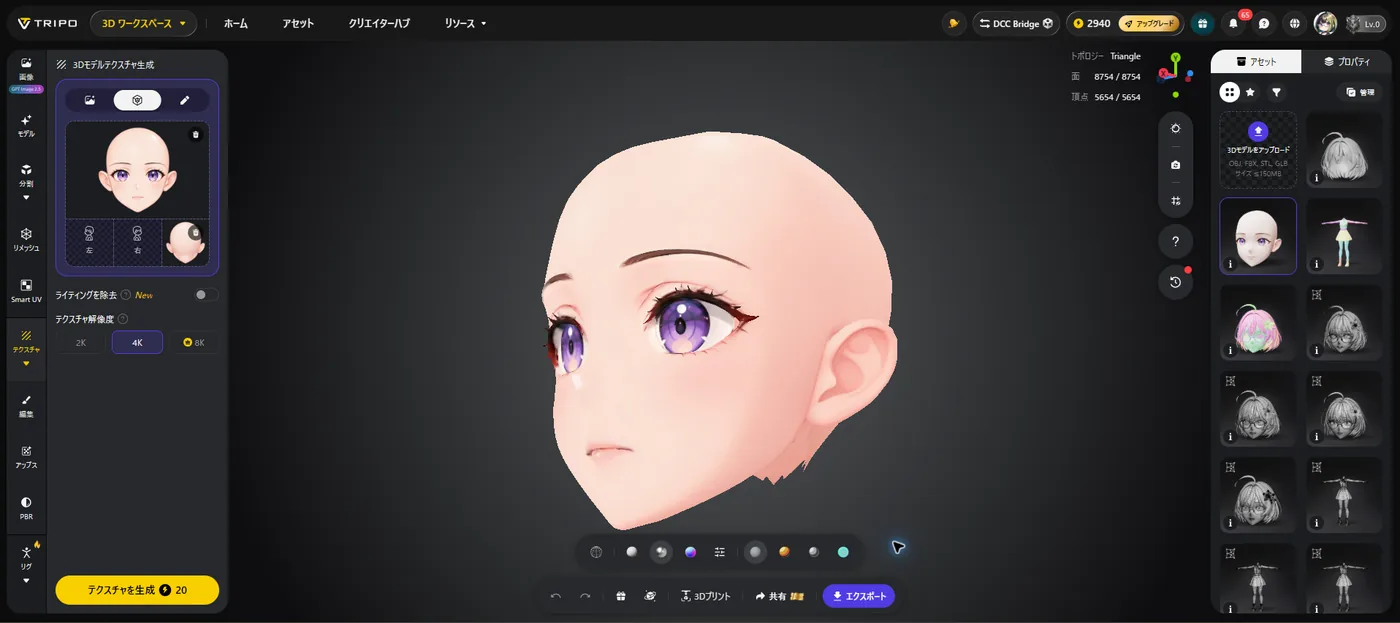
Task: Click the redo arrow in bottom toolbar
Action: pyautogui.click(x=585, y=596)
